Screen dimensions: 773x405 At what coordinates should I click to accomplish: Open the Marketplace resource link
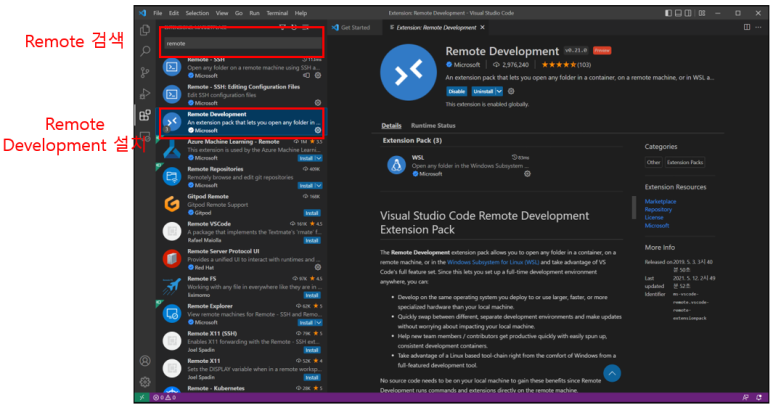(x=660, y=202)
